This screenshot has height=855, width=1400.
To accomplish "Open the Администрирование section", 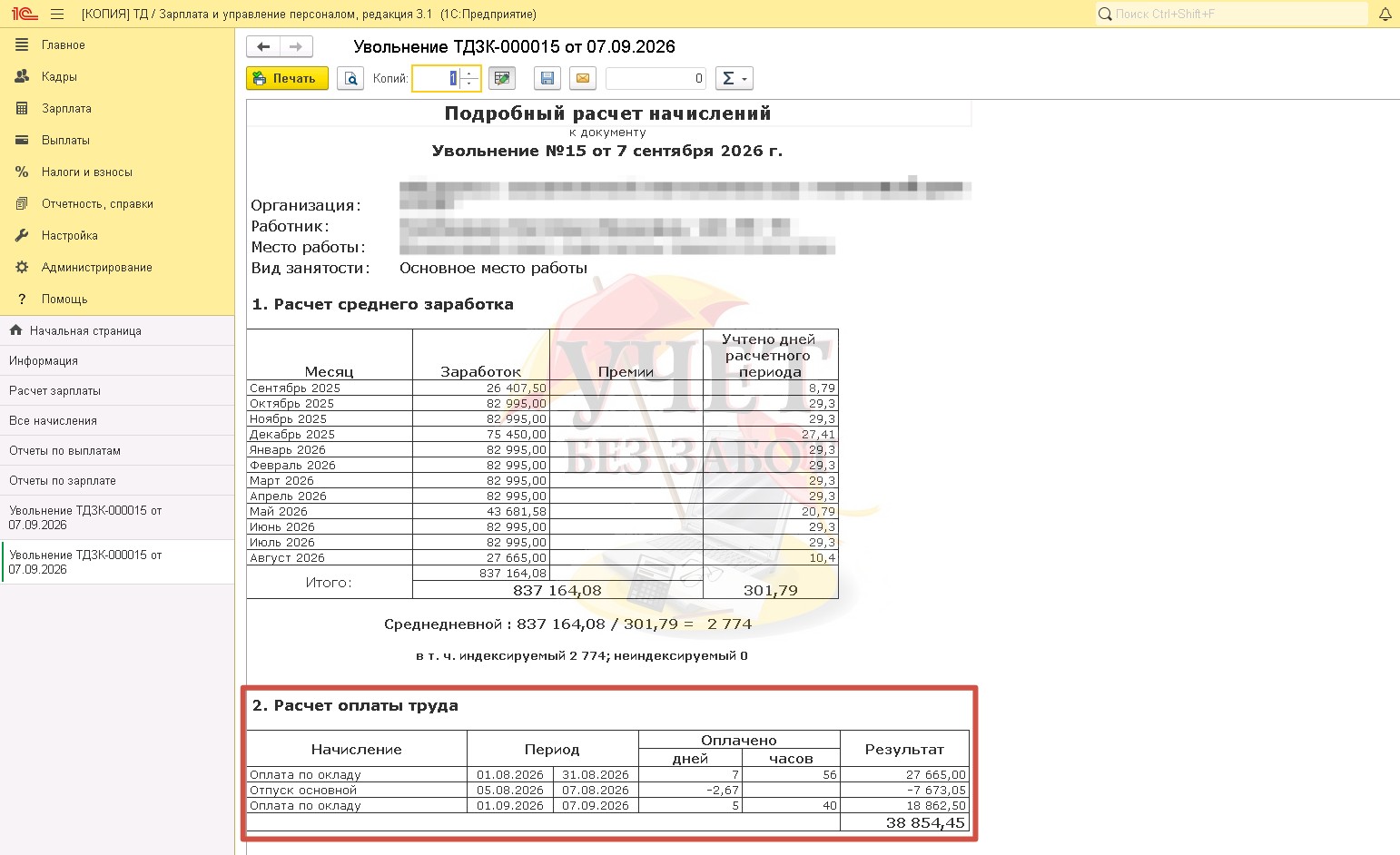I will 117,267.
